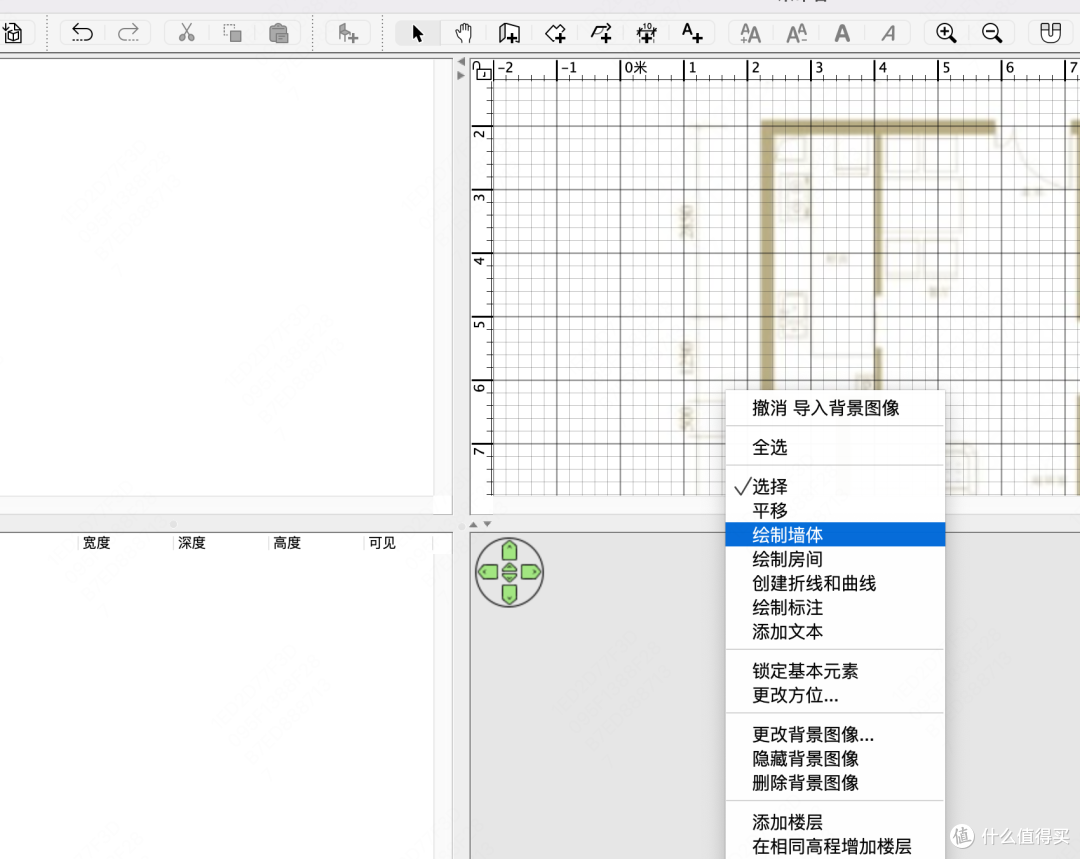Toggle bold text style
1080x859 pixels.
coord(842,32)
